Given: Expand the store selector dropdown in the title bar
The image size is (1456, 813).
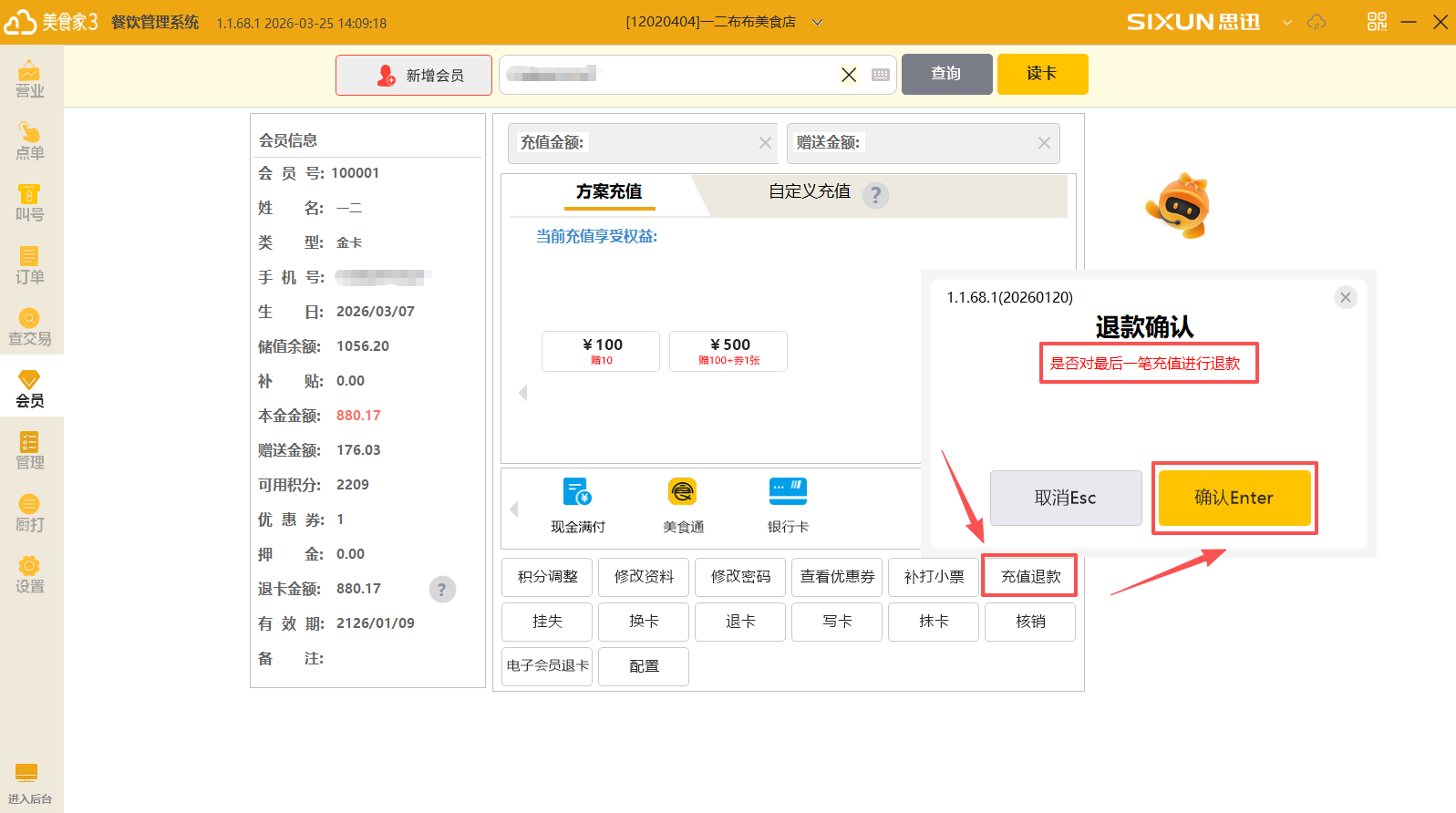Looking at the screenshot, I should click(x=818, y=22).
